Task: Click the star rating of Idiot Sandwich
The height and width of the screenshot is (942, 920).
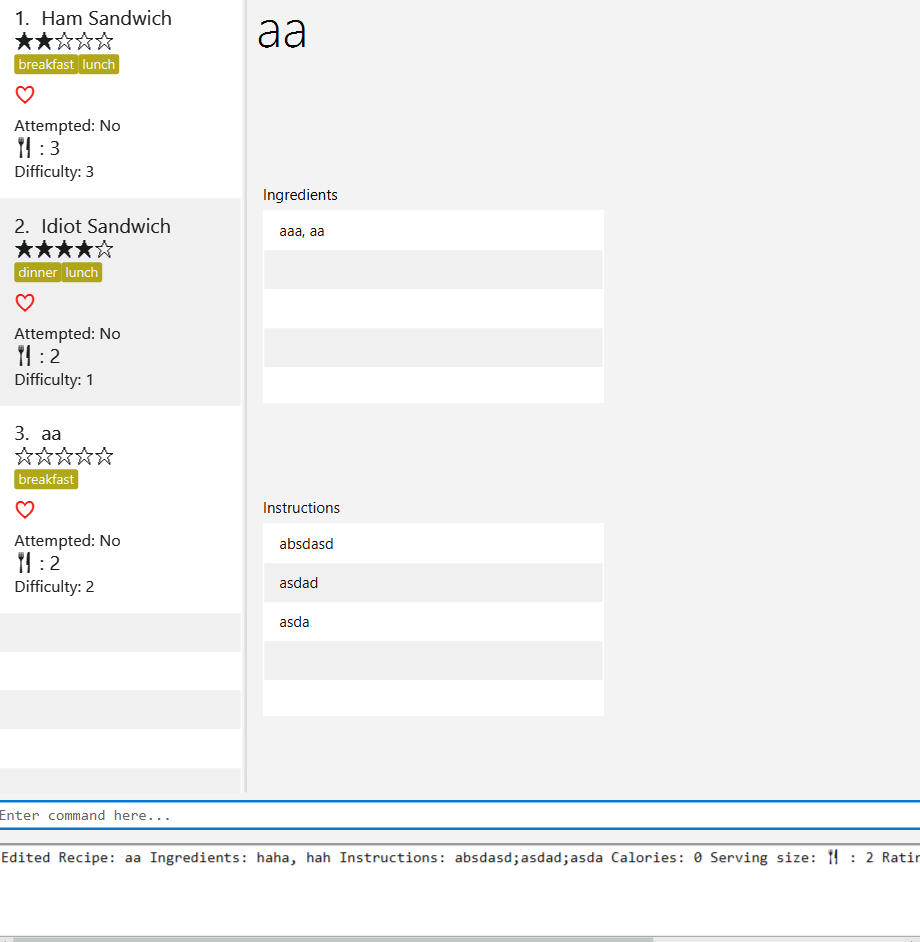Action: tap(64, 249)
